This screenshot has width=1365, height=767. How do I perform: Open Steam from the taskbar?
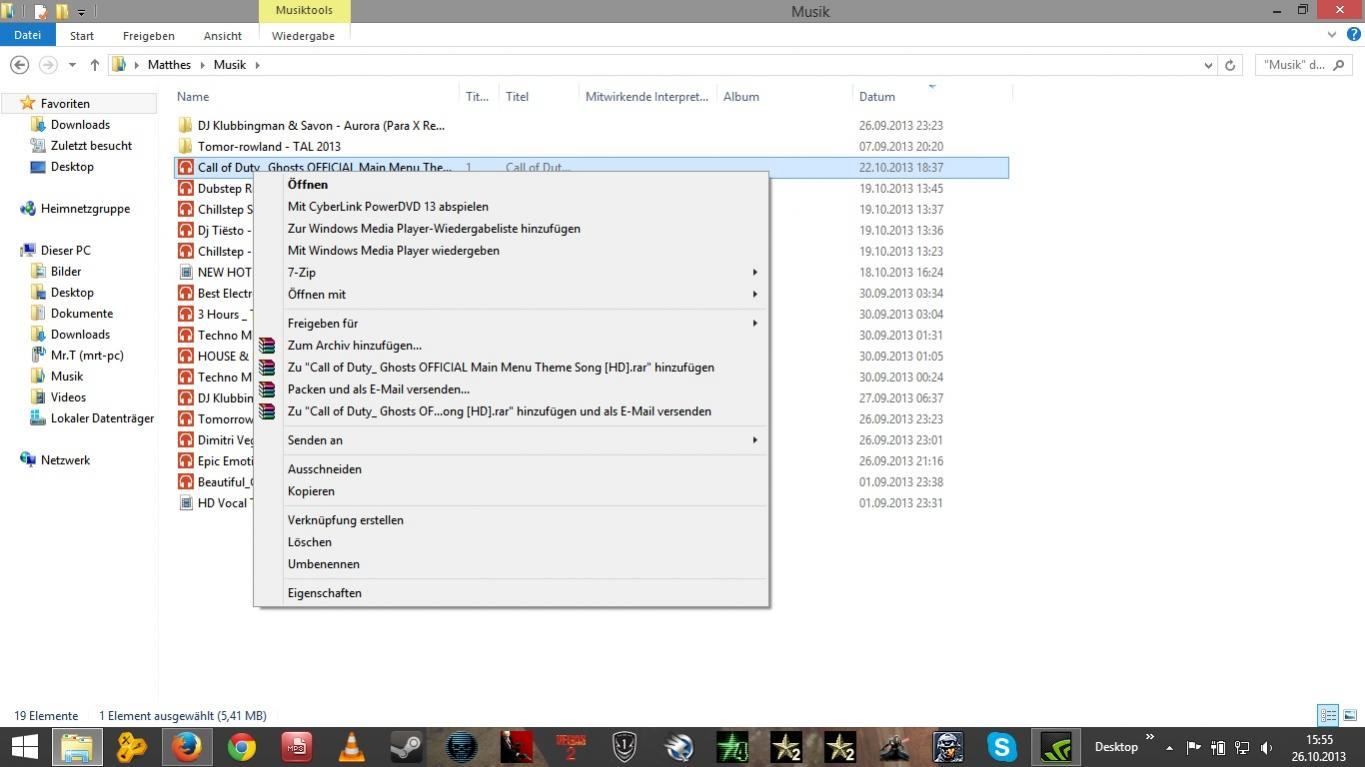406,747
